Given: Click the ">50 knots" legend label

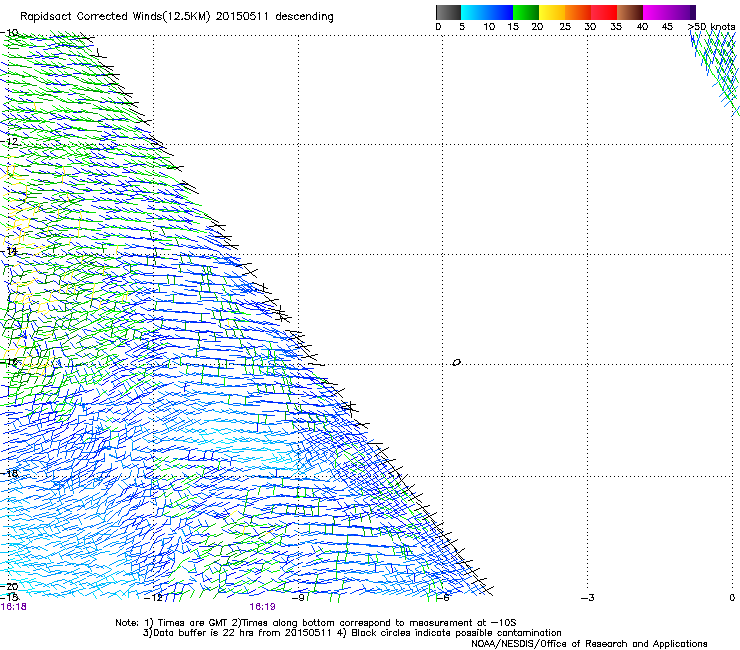Looking at the screenshot, I should click(x=711, y=27).
